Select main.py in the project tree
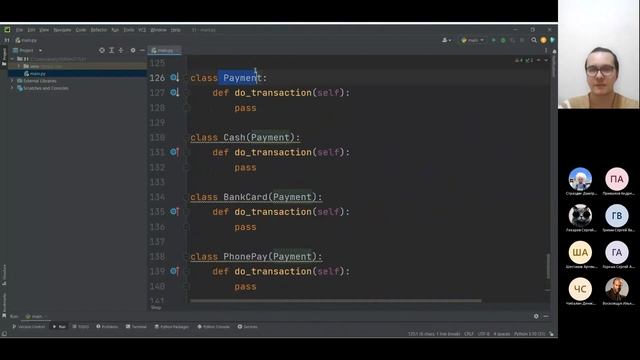 point(37,73)
